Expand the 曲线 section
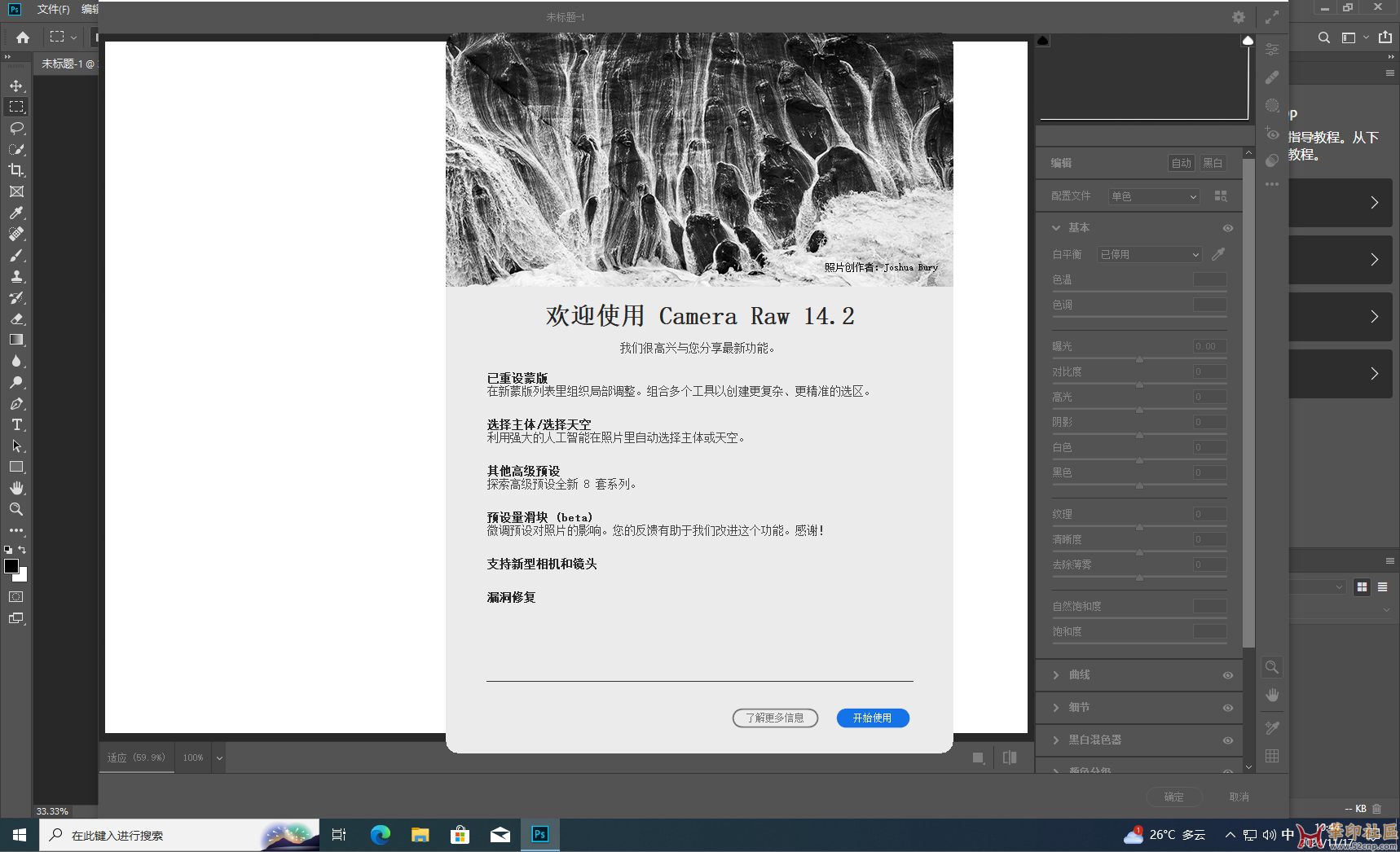The height and width of the screenshot is (852, 1400). coord(1056,675)
